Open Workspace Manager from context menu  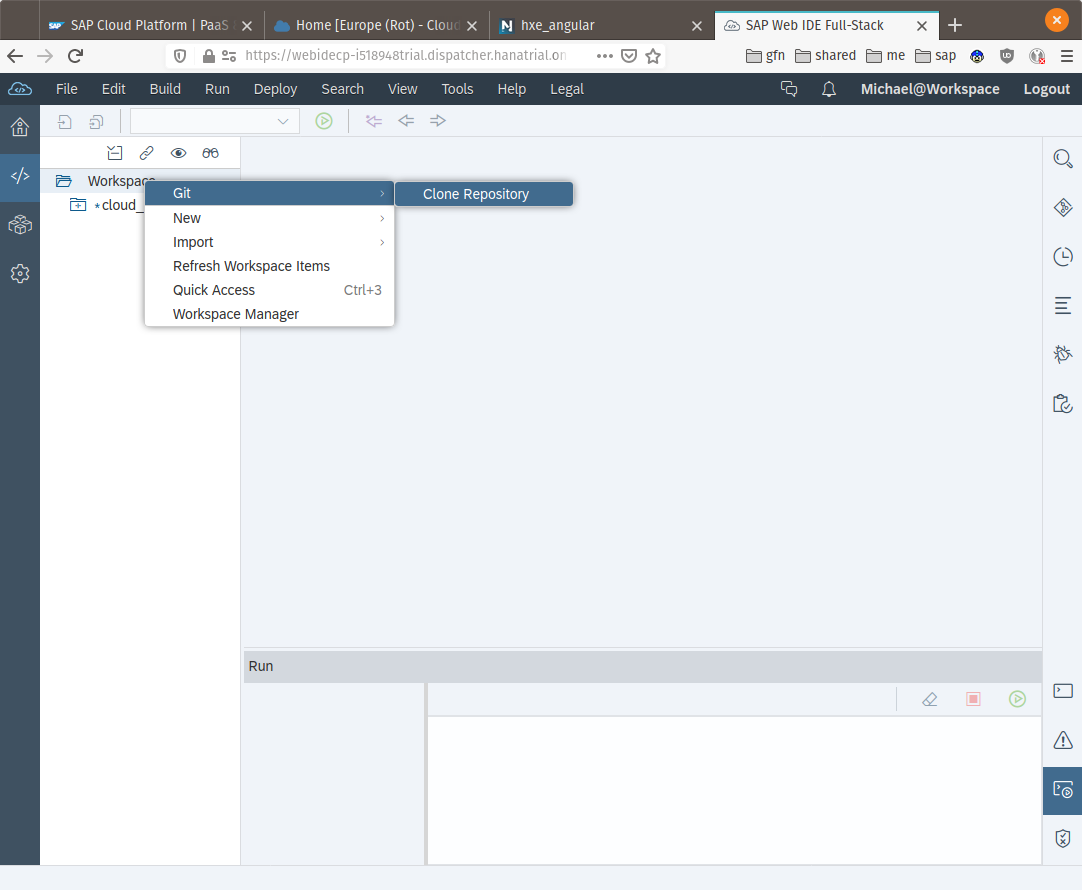pos(269,315)
